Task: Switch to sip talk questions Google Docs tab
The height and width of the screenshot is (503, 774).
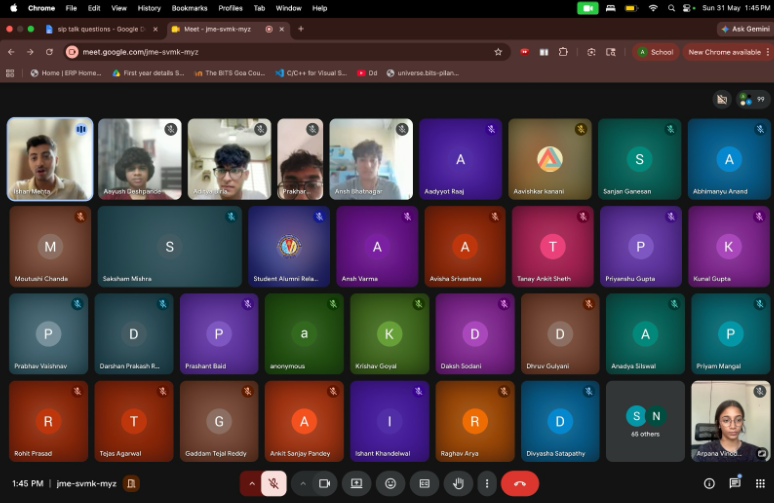Action: pos(101,29)
